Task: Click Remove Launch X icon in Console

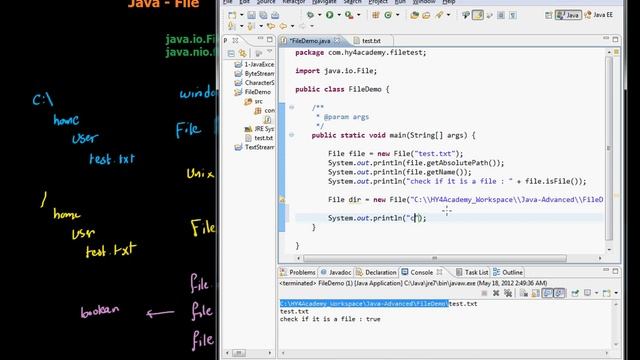Action: pyautogui.click(x=496, y=293)
